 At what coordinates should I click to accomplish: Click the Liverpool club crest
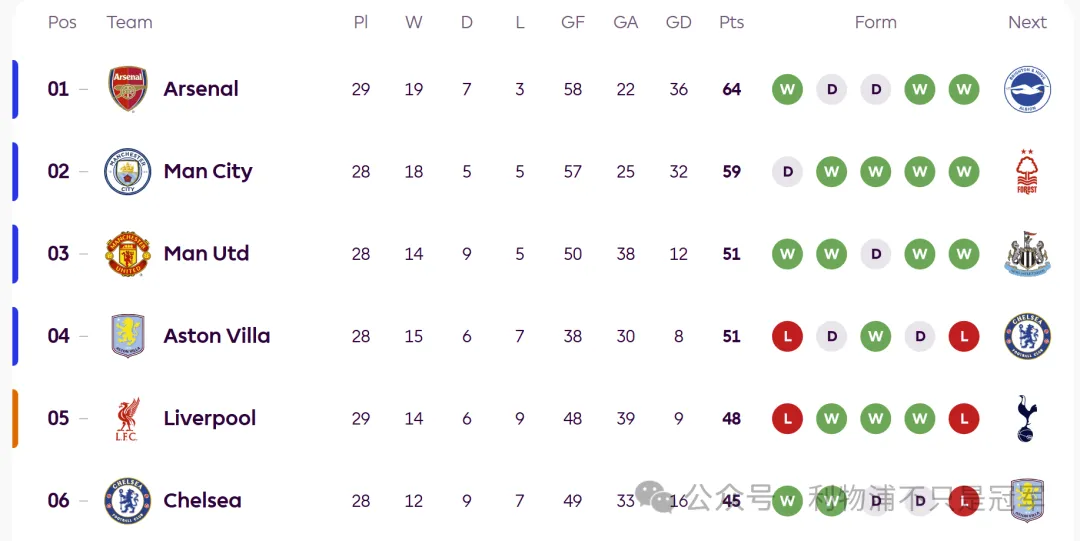point(128,419)
